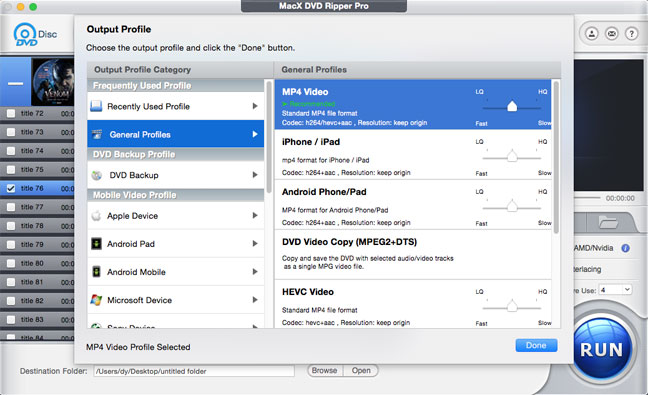This screenshot has height=395, width=648.
Task: Click the Venom movie cover thumbnail
Action: pos(53,82)
